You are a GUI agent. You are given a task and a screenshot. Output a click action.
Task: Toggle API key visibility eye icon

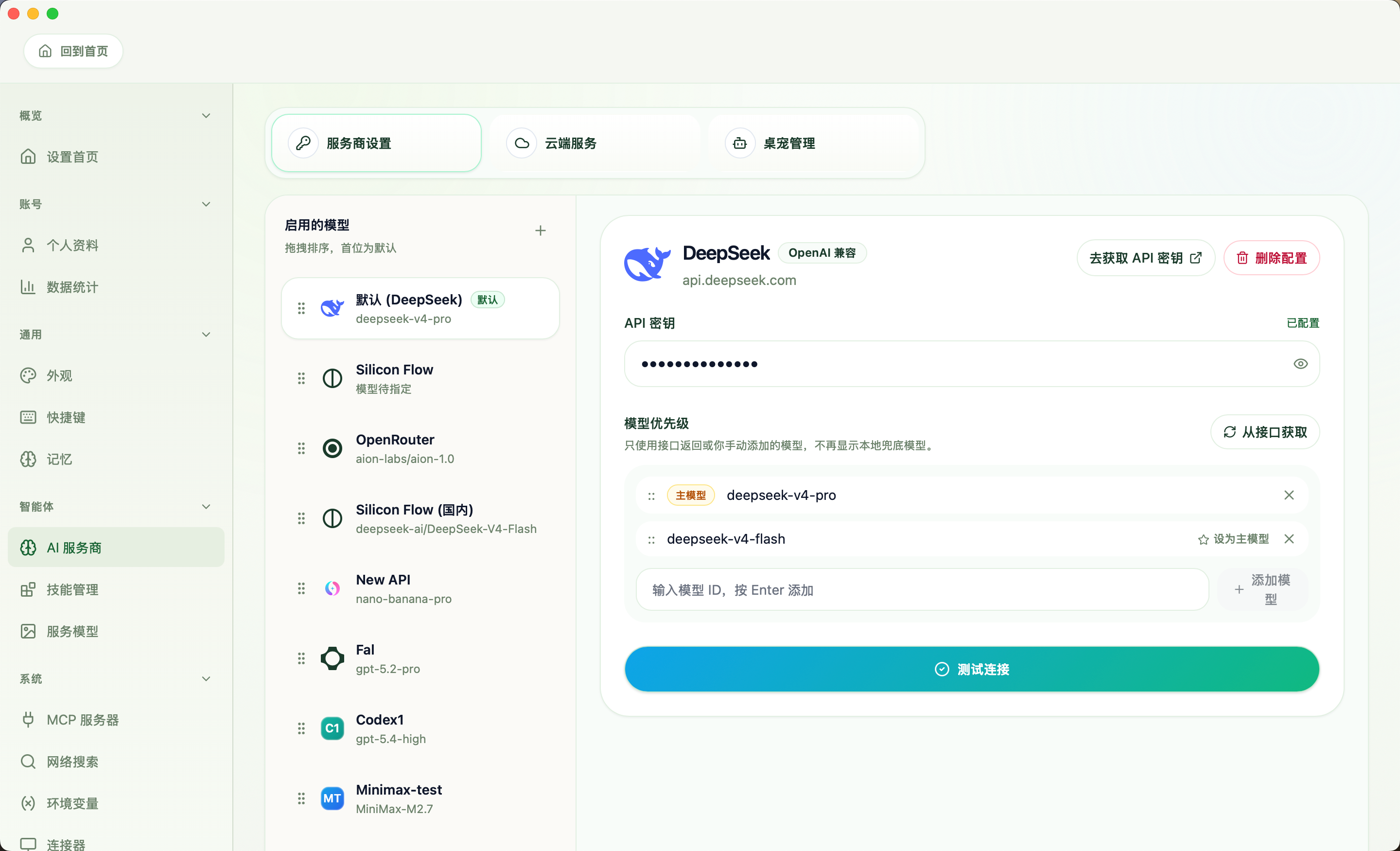[x=1300, y=364]
